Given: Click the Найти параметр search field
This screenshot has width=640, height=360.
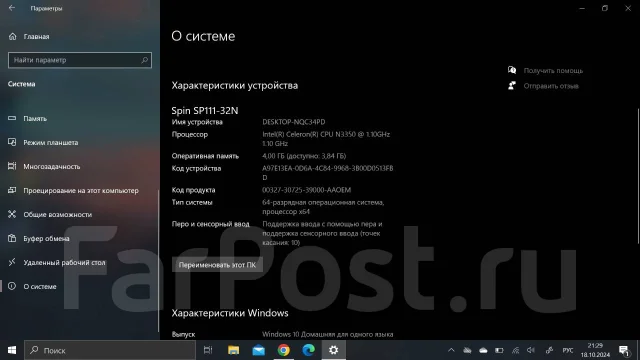Looking at the screenshot, I should 80,60.
